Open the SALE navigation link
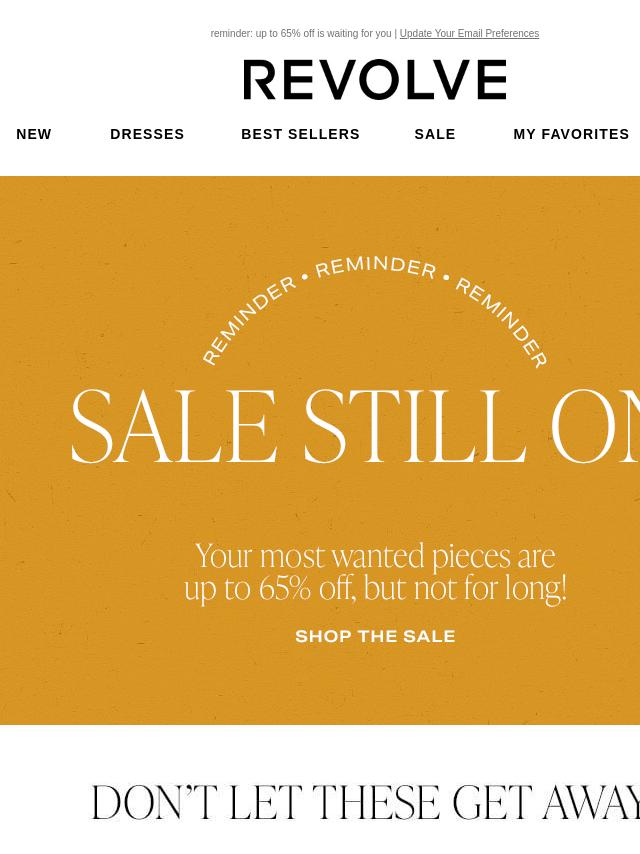Image resolution: width=640 pixels, height=854 pixels. pos(435,134)
